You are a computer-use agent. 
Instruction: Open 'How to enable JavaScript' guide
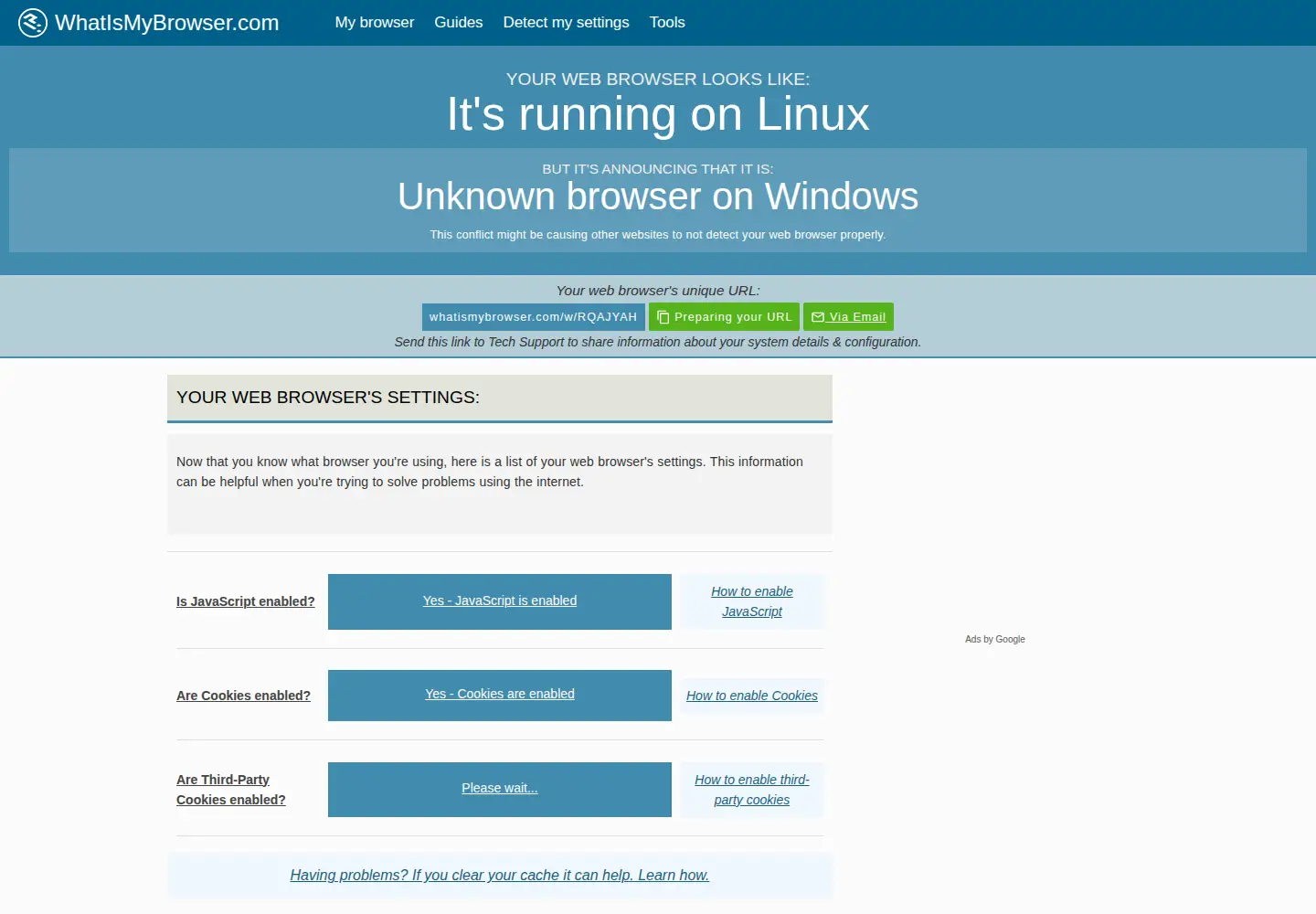coord(752,601)
